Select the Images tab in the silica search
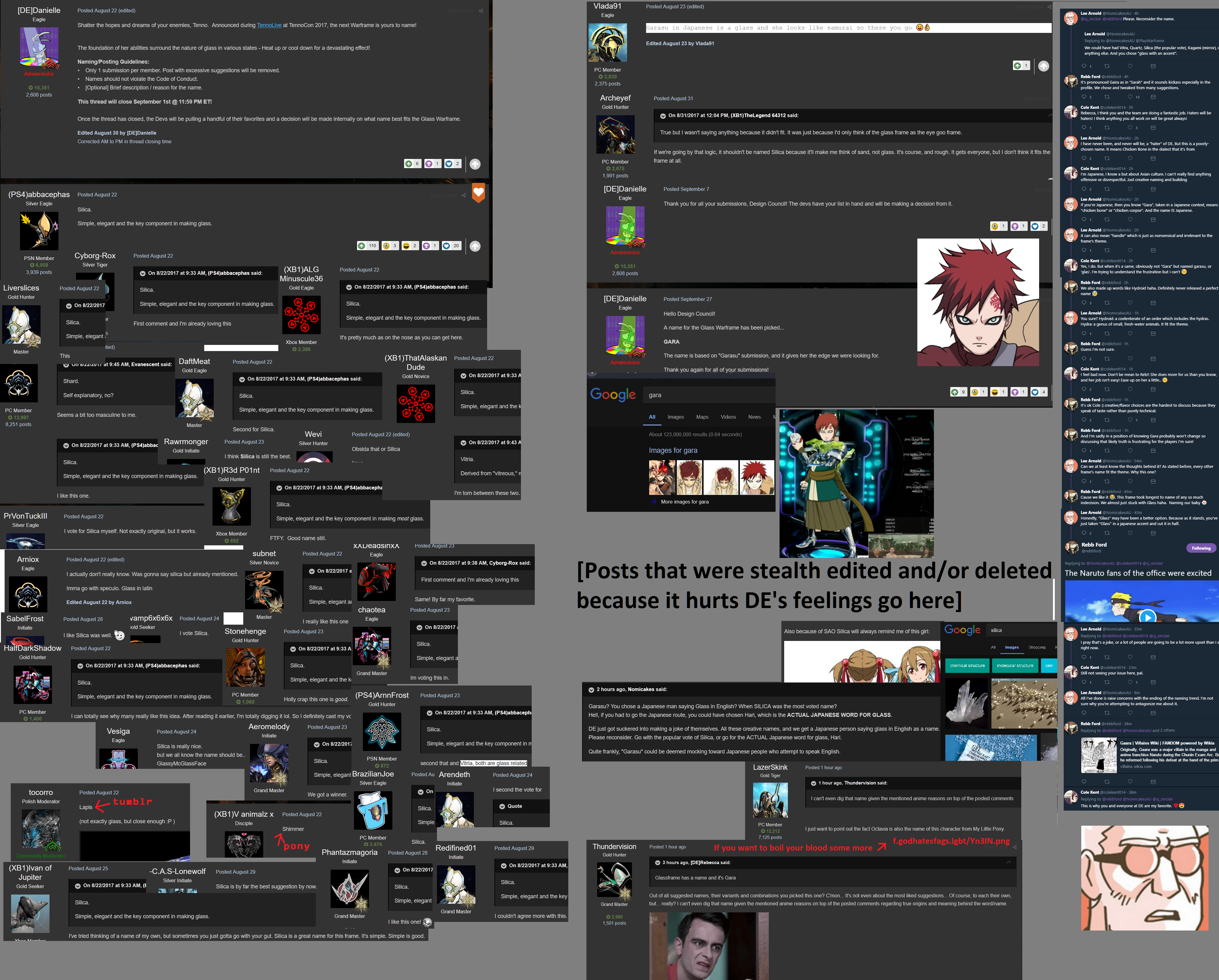Viewport: 1219px width, 980px height. (x=1011, y=648)
